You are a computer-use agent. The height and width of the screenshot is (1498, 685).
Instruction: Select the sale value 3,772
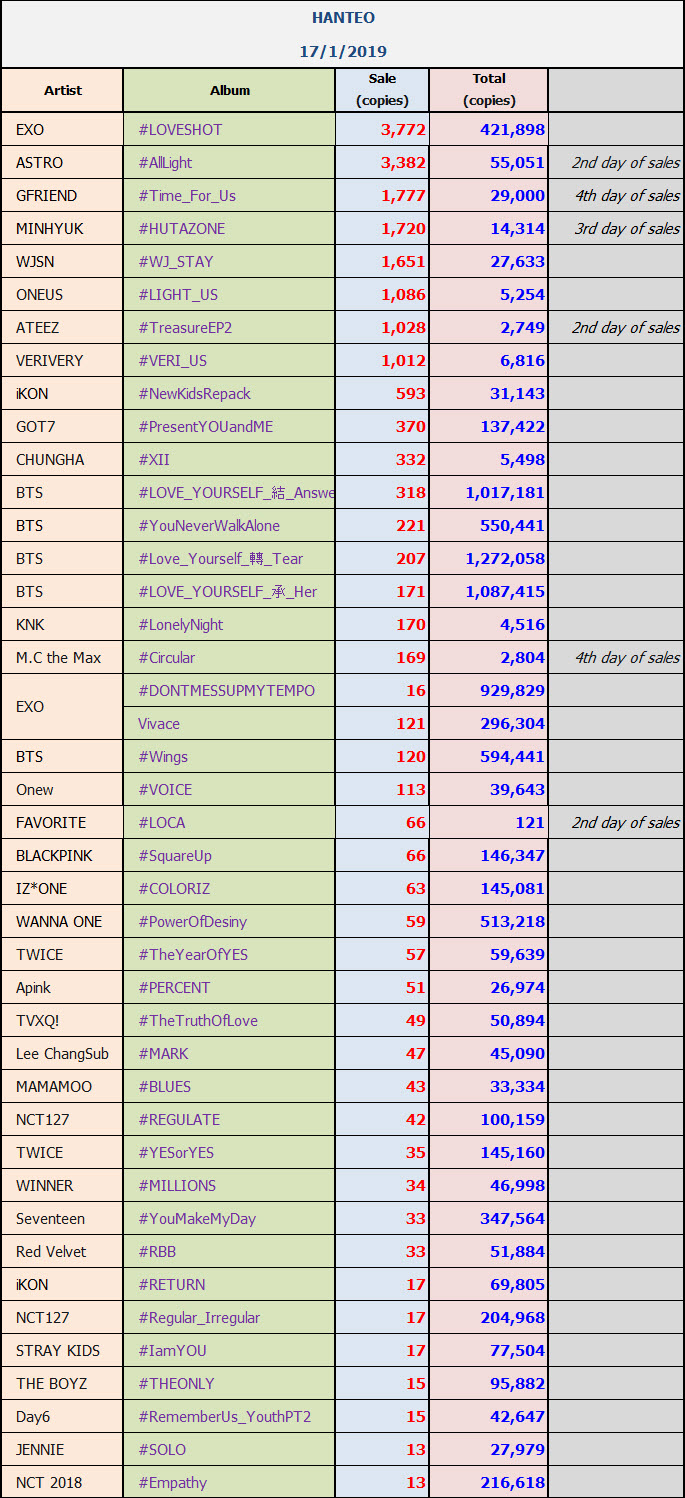(403, 130)
